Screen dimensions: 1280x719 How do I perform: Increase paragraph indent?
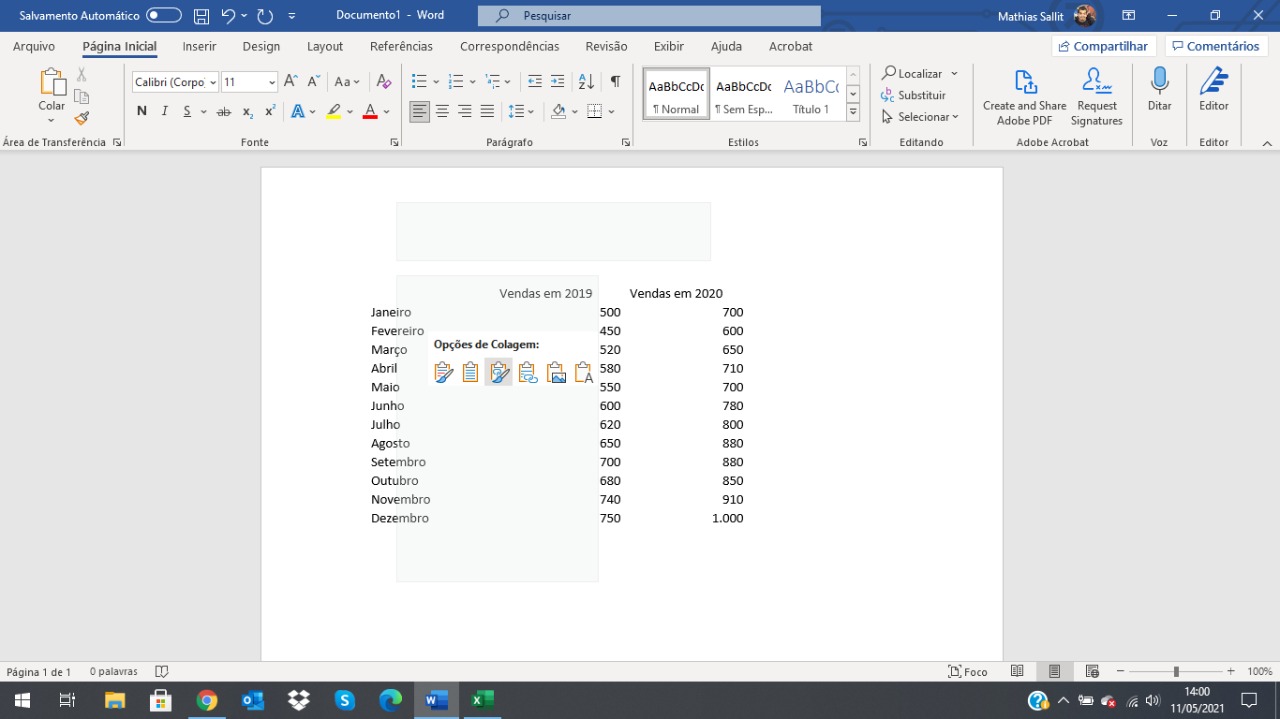(558, 82)
